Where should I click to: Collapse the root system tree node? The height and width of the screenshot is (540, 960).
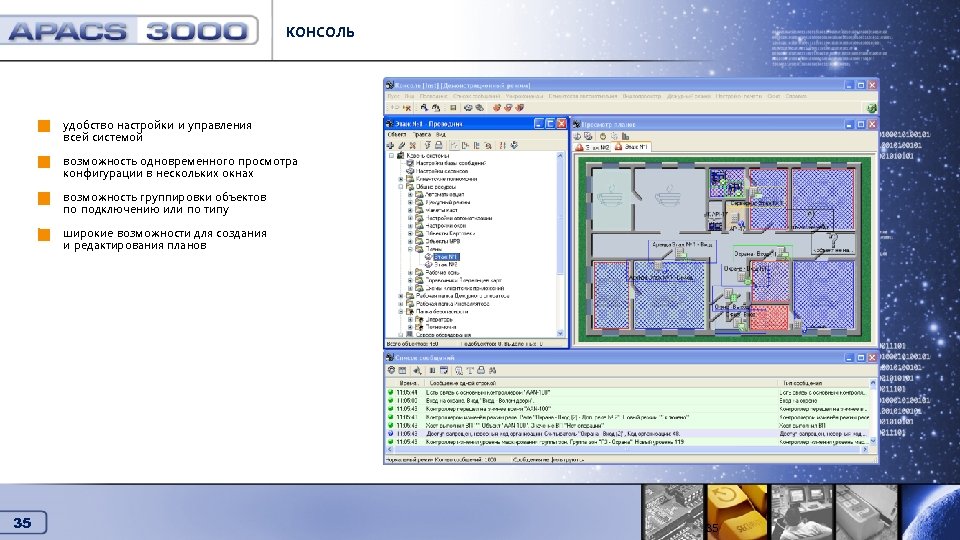(392, 156)
